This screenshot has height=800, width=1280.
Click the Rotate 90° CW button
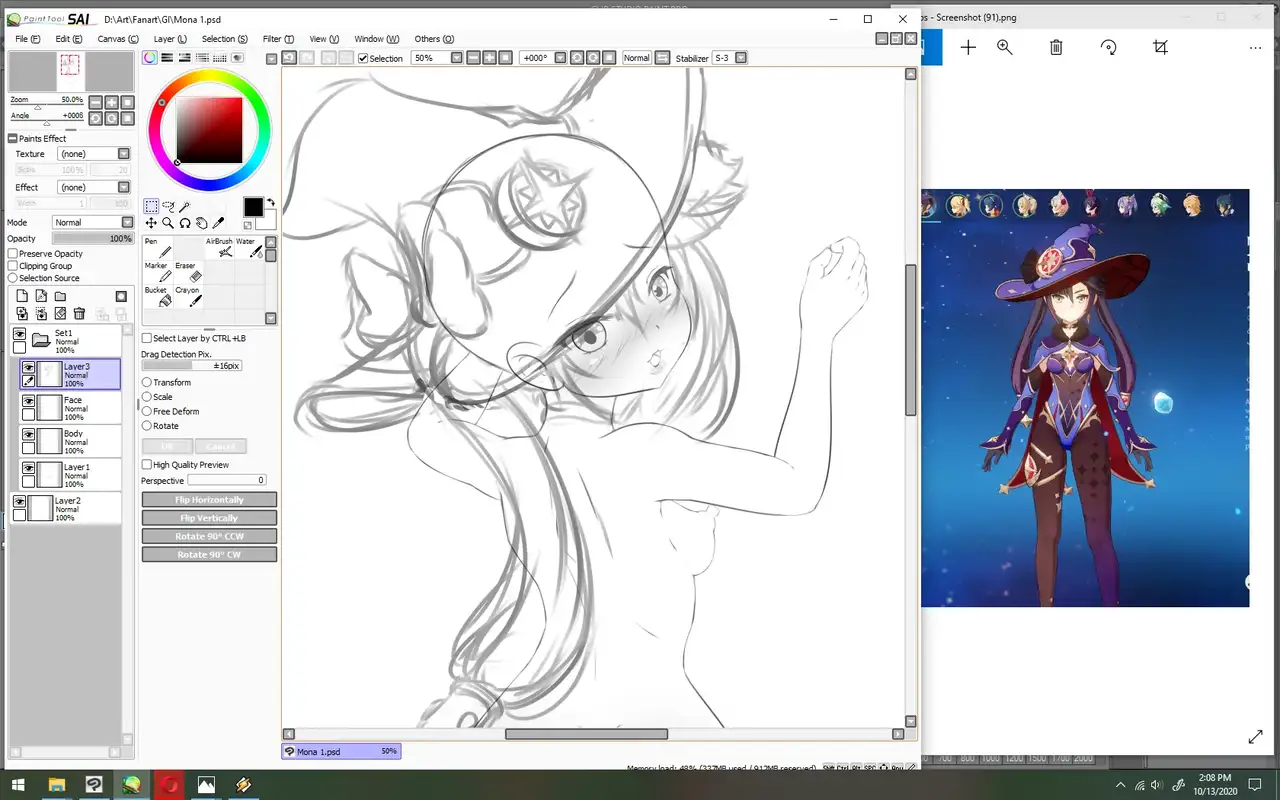coord(209,555)
